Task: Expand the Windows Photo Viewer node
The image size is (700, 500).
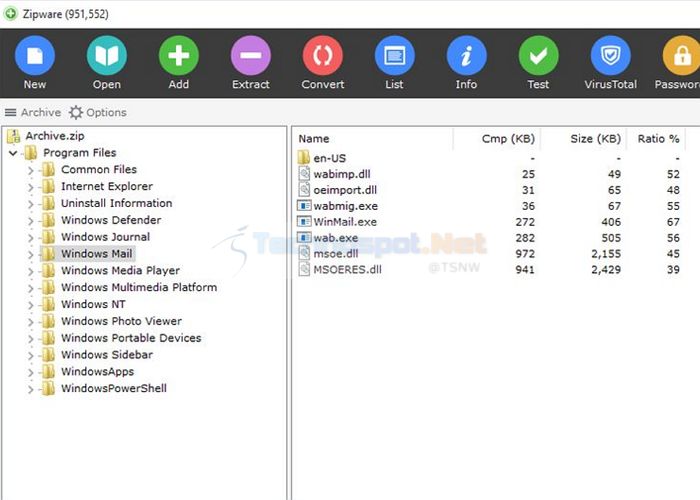Action: [x=30, y=322]
